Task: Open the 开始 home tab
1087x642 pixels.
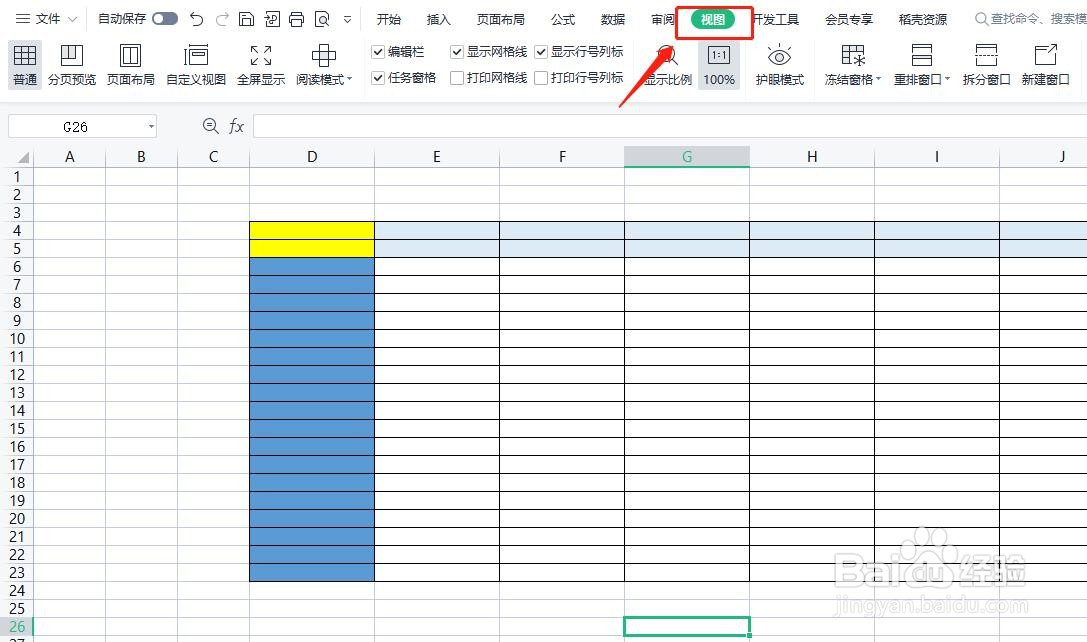Action: [388, 19]
